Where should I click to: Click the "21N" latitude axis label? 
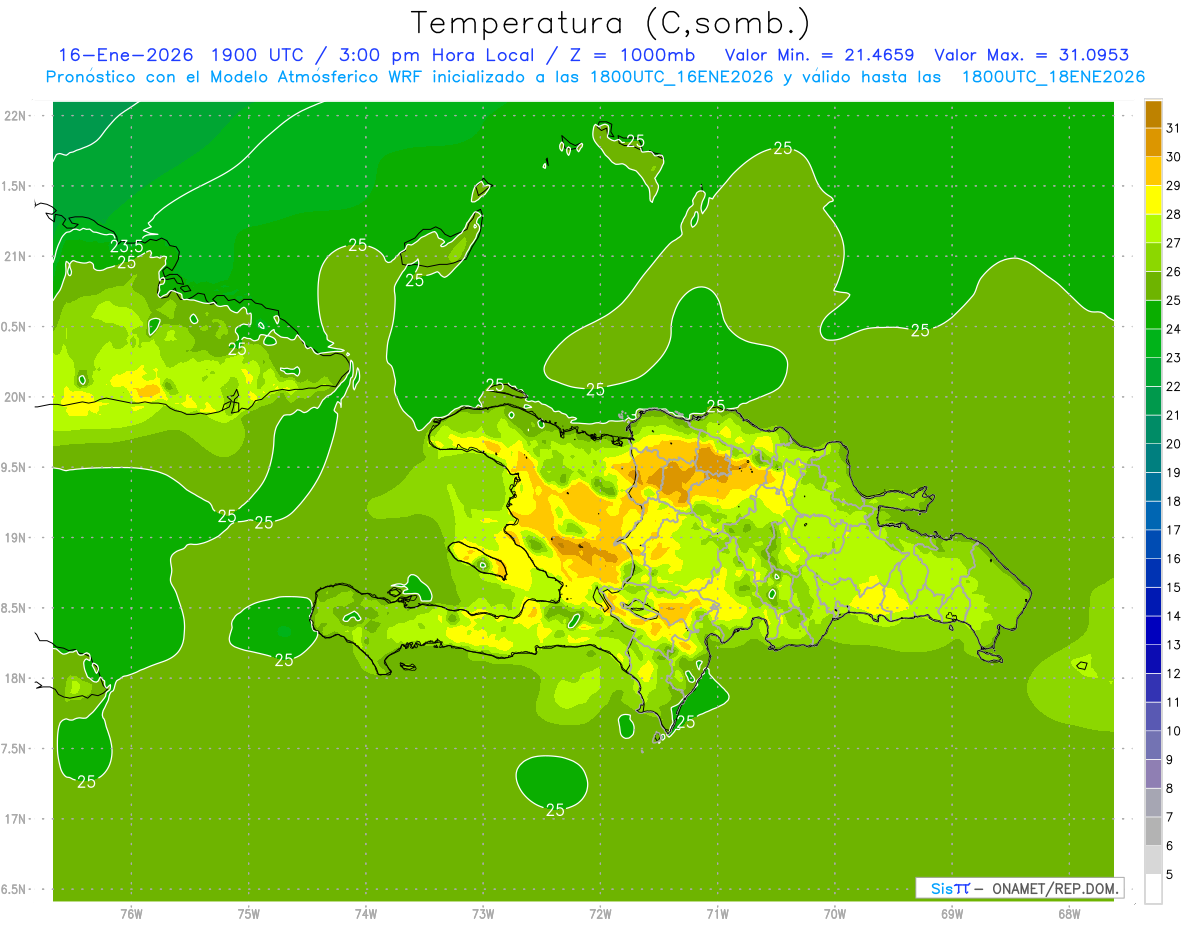16,256
